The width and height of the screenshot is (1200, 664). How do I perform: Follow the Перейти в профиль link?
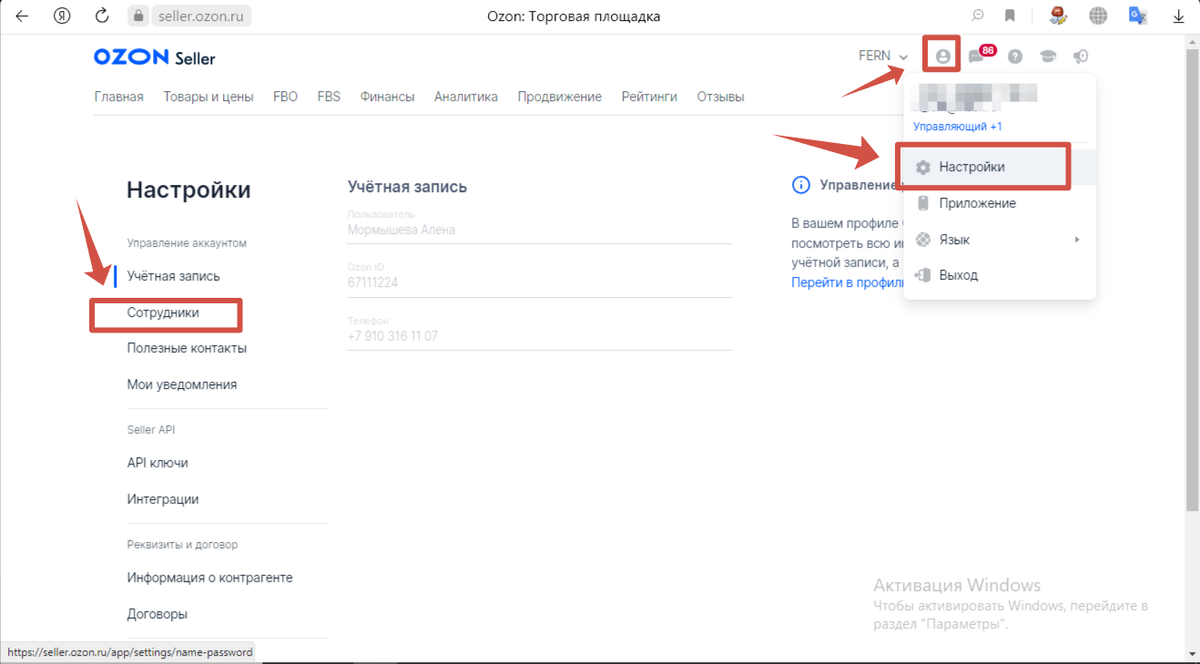click(847, 283)
